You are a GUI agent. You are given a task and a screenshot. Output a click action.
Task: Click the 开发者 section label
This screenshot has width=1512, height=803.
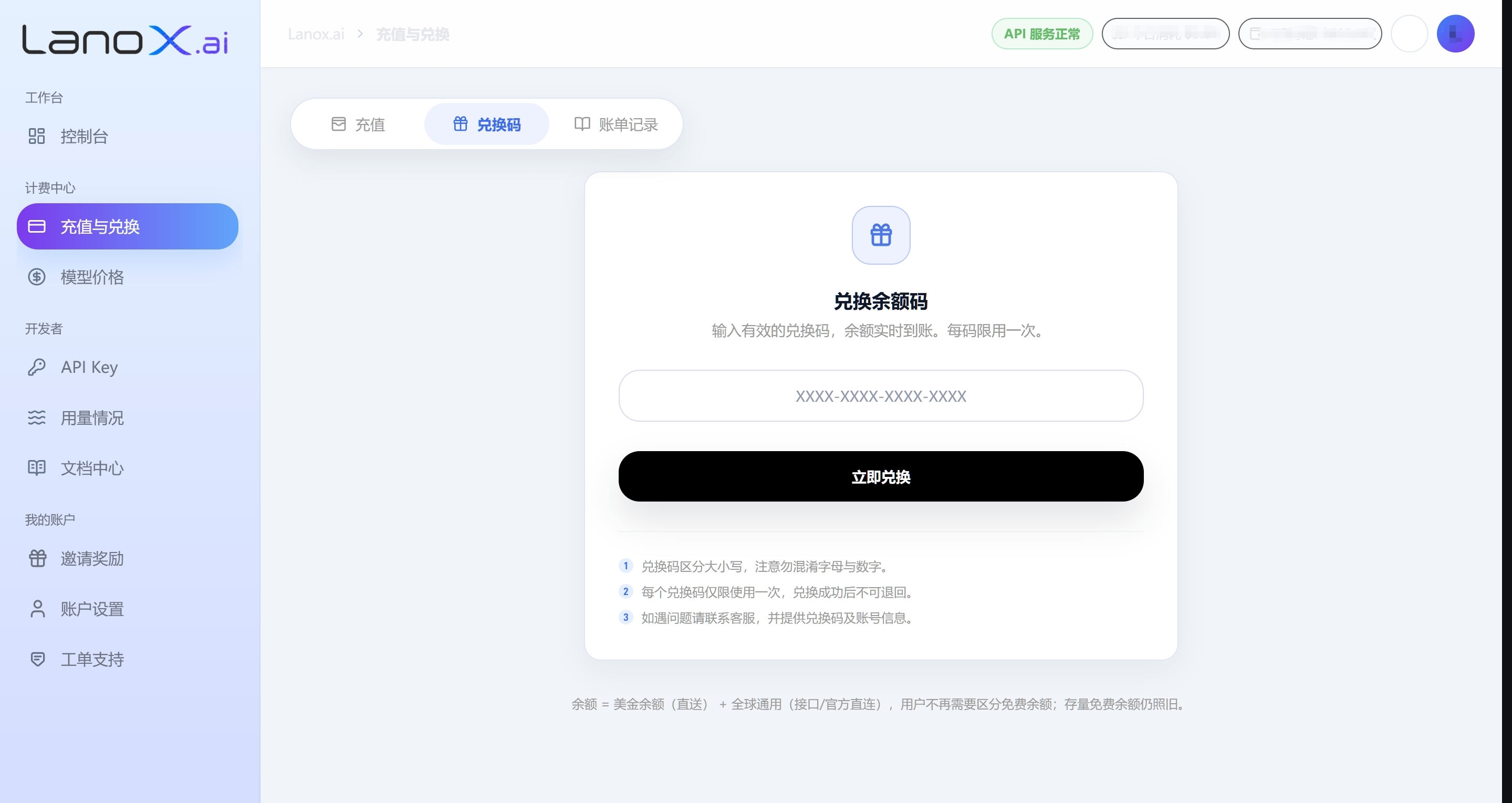(x=44, y=329)
